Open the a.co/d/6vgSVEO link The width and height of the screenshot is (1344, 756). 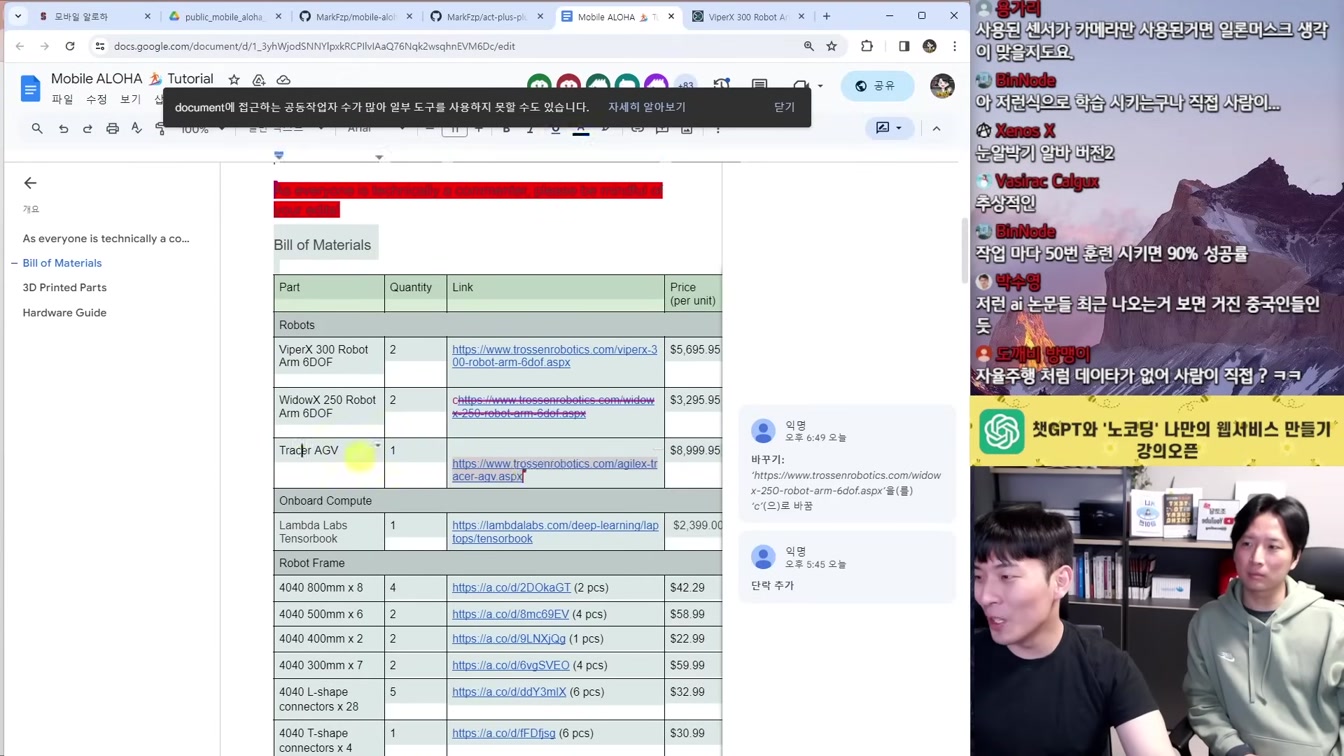[510, 665]
